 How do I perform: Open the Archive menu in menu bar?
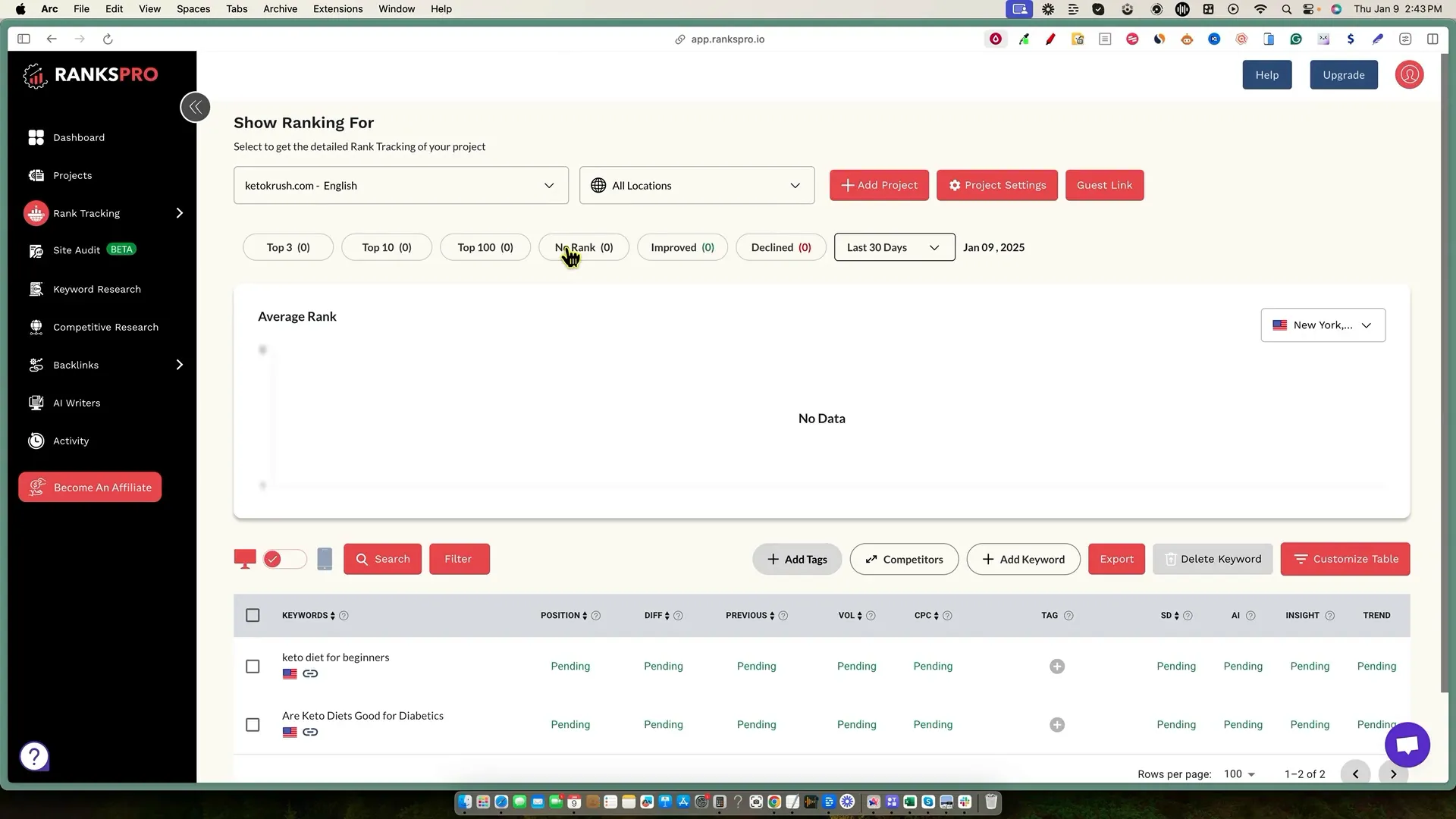(x=280, y=9)
